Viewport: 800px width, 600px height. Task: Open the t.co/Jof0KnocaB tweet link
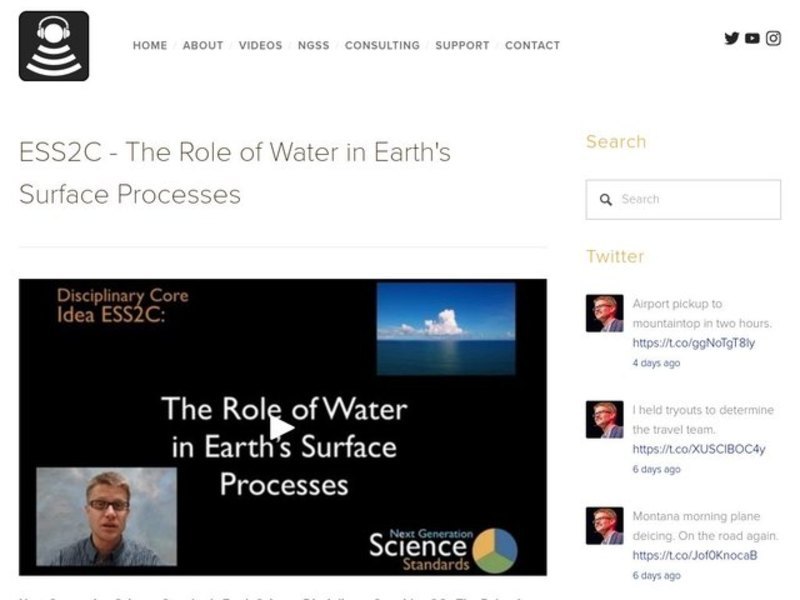(694, 555)
